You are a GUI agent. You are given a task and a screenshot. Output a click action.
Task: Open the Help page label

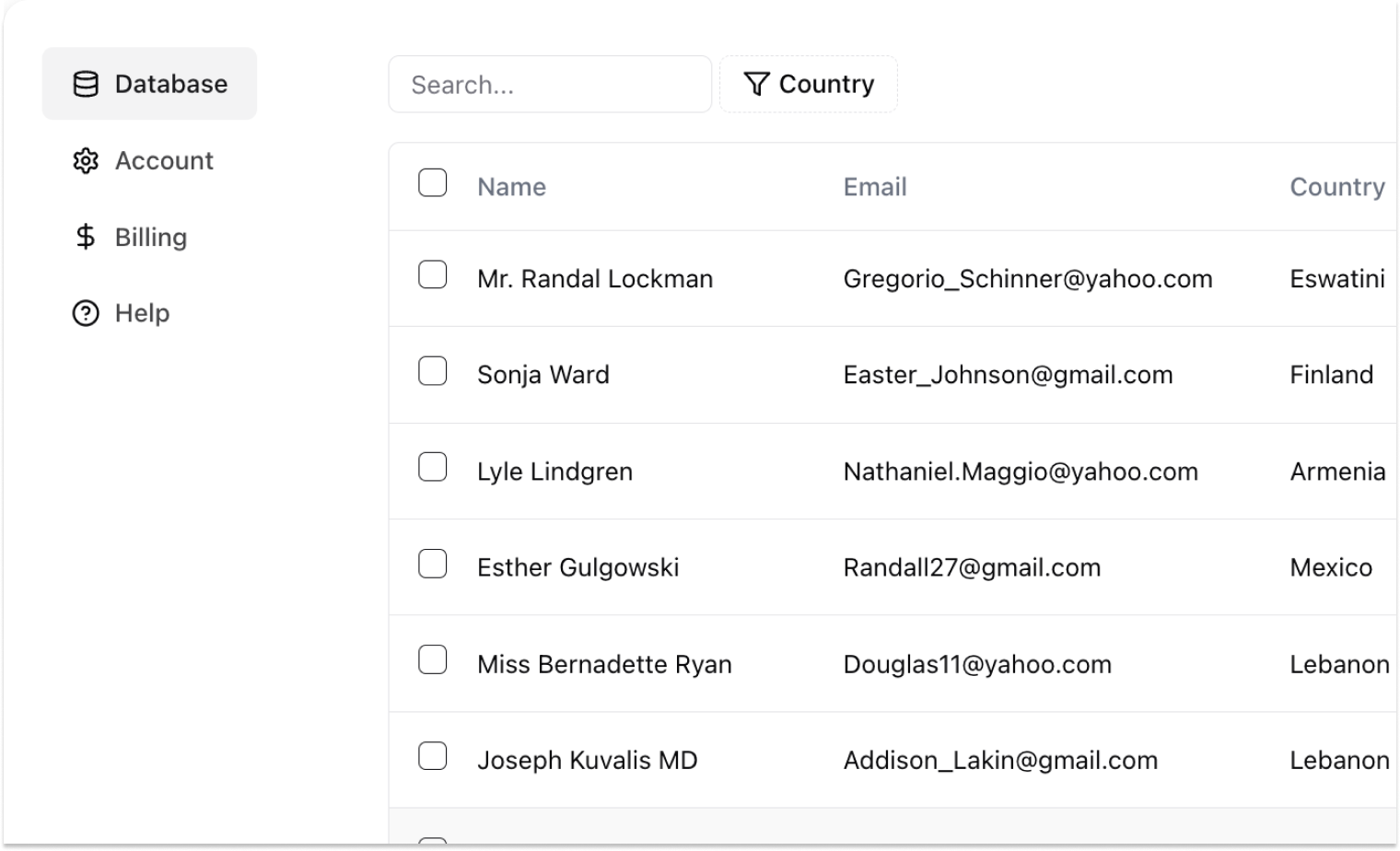[143, 314]
